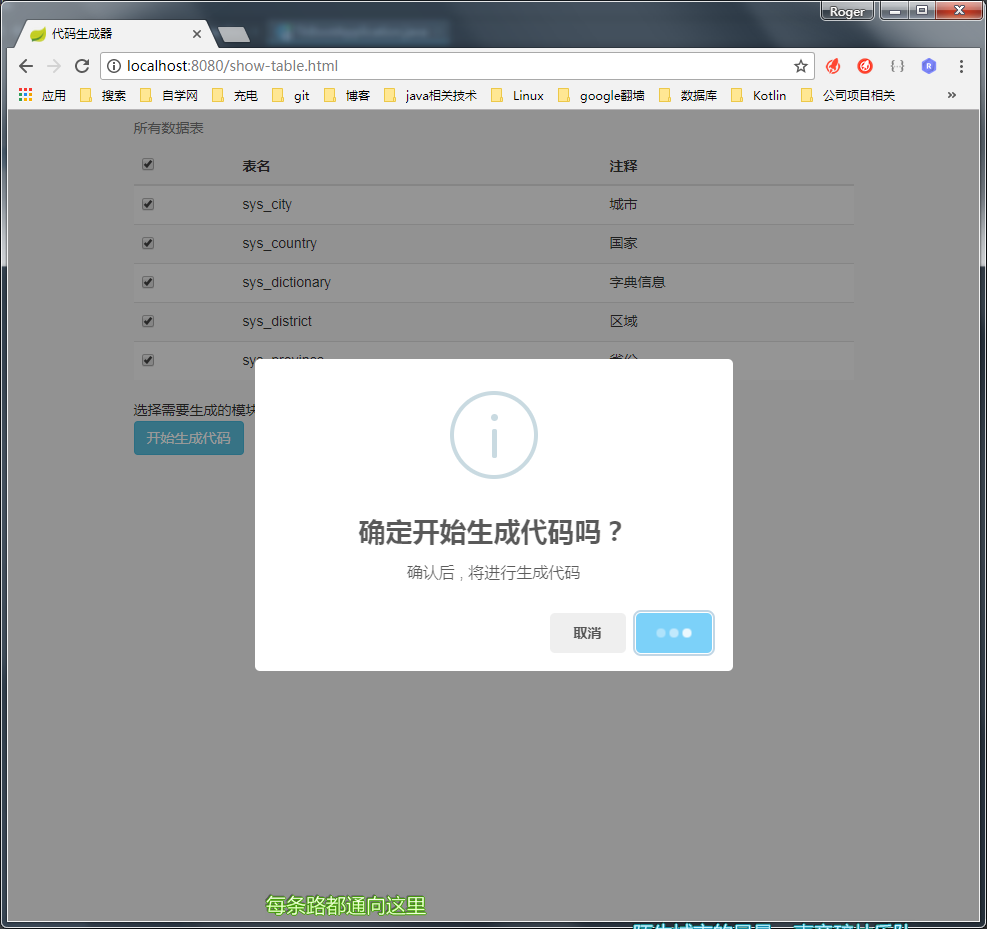Toggle the sys_city row checkbox

(148, 204)
